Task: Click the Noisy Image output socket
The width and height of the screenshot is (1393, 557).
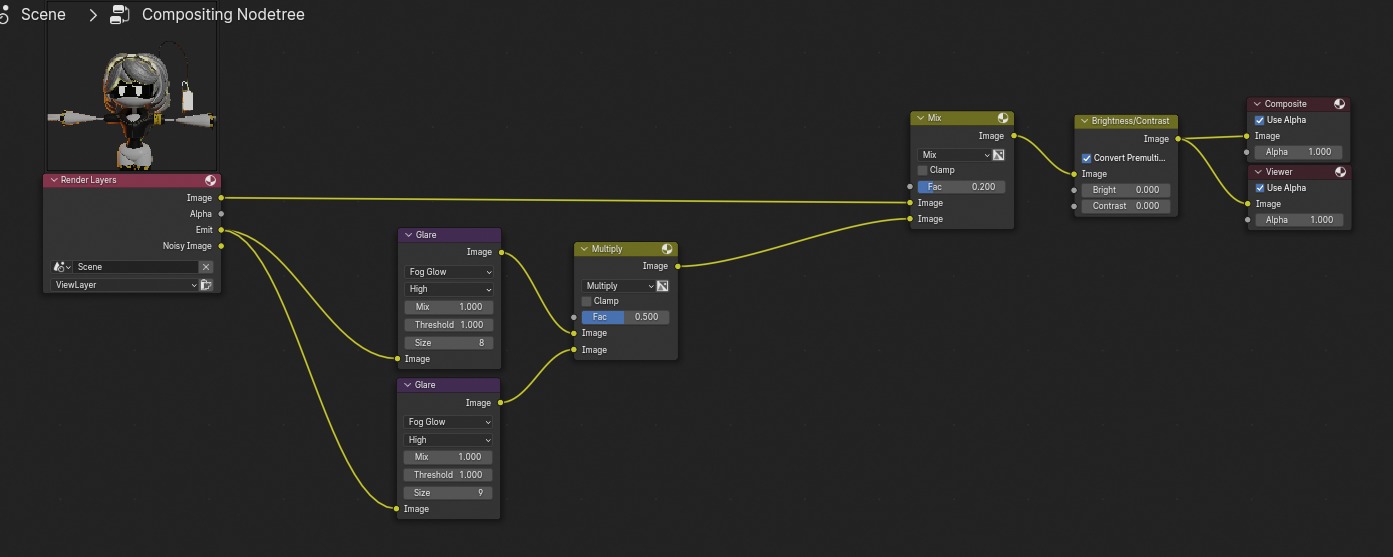Action: (221, 246)
